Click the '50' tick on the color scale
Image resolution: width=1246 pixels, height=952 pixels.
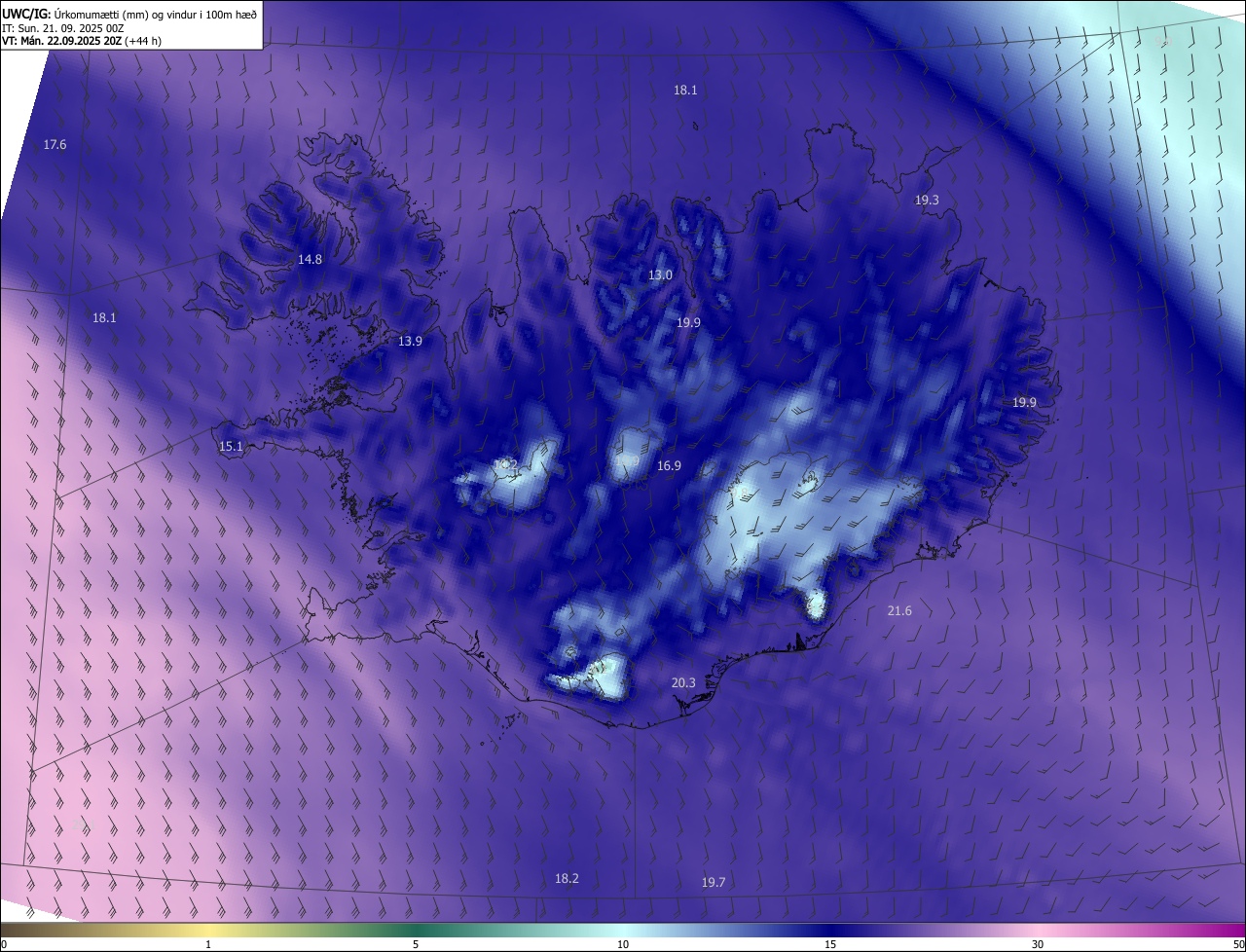click(x=1238, y=944)
